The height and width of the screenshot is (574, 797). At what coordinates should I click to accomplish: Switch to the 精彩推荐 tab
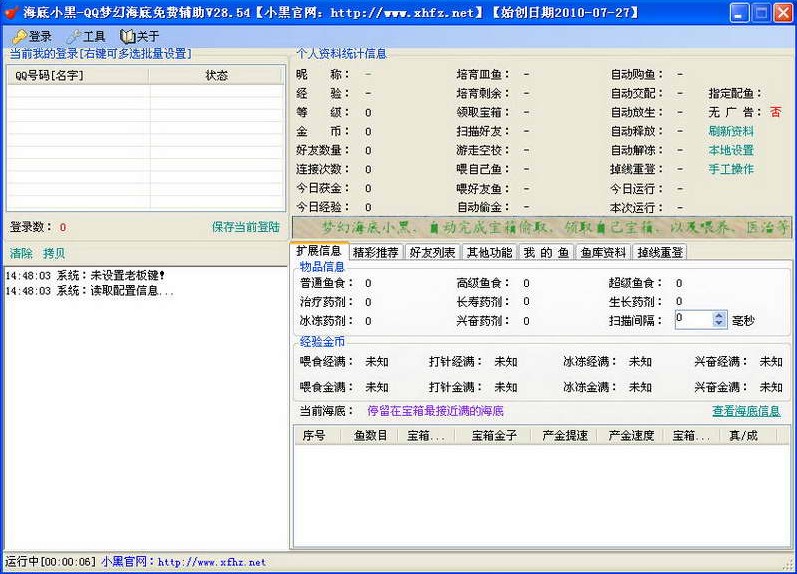(x=376, y=252)
